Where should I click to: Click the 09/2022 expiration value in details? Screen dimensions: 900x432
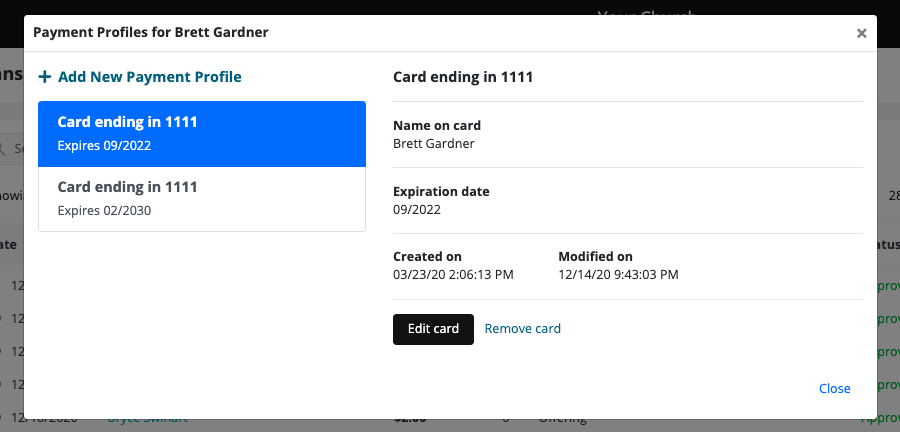click(417, 210)
